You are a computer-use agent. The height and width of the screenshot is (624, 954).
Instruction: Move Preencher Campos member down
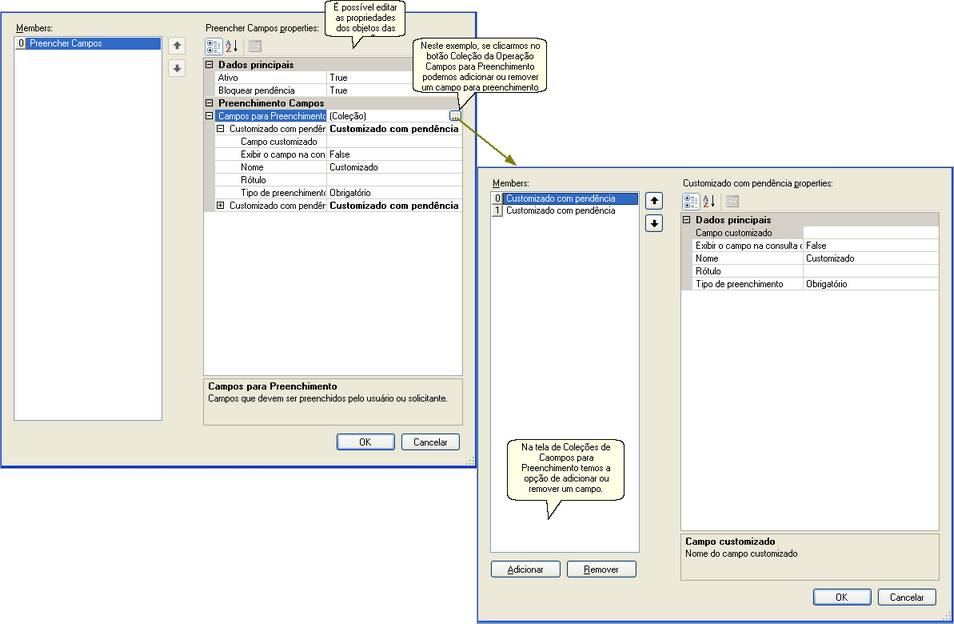pos(177,68)
